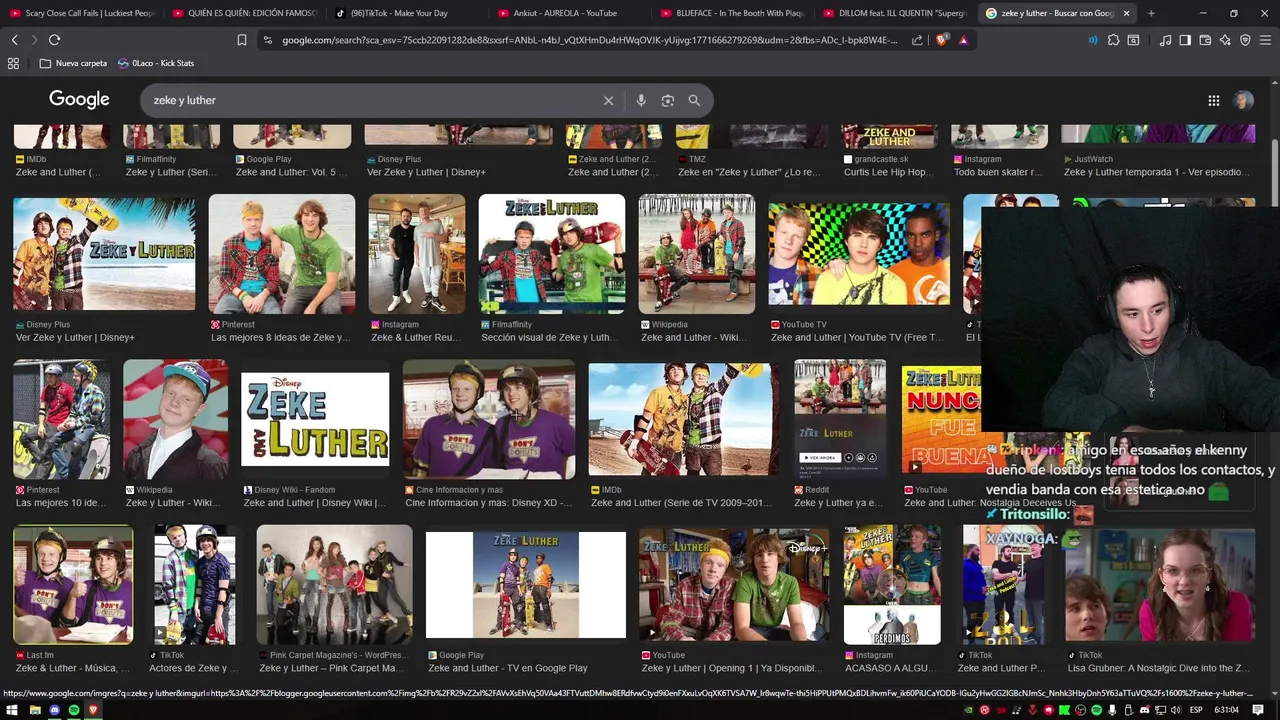Toggle the browser sidebar panel icon
This screenshot has width=1280, height=720.
(1185, 40)
